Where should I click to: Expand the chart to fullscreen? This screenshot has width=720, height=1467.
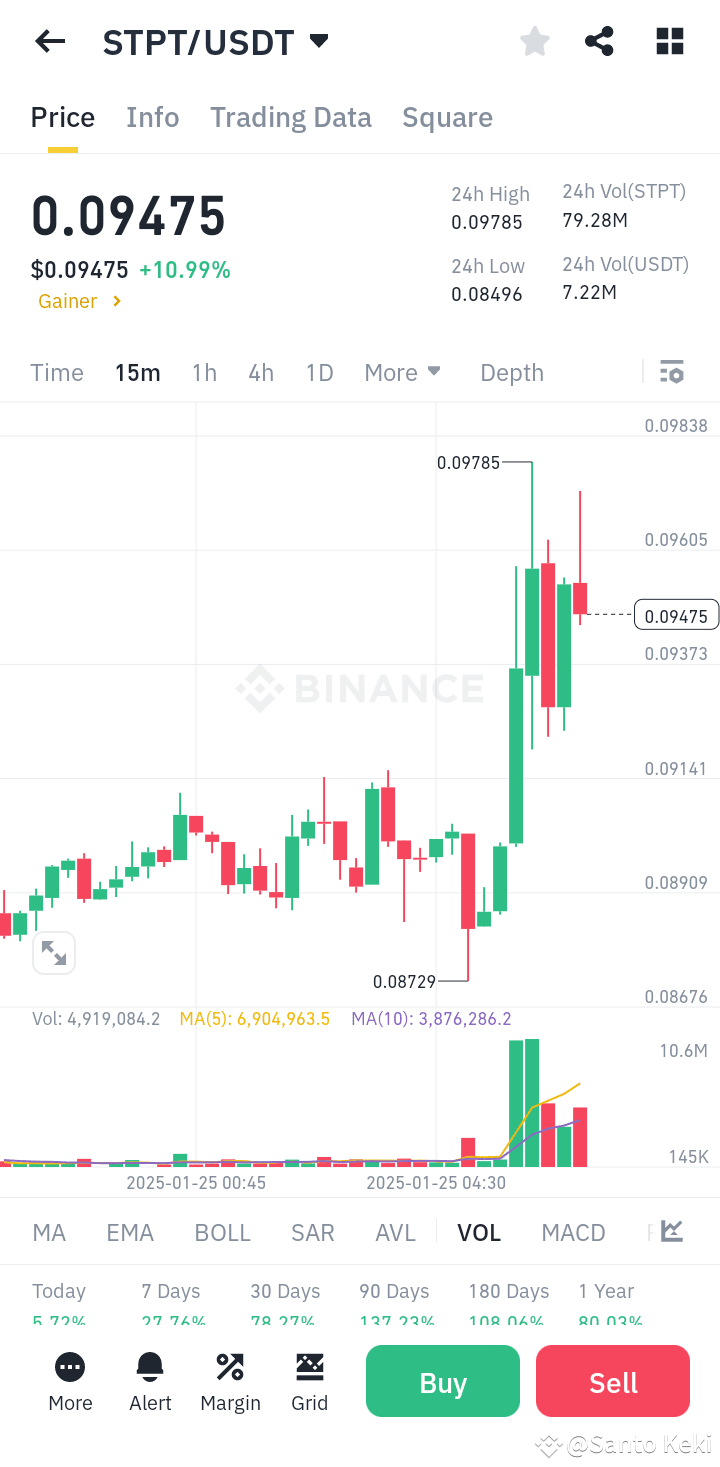54,952
